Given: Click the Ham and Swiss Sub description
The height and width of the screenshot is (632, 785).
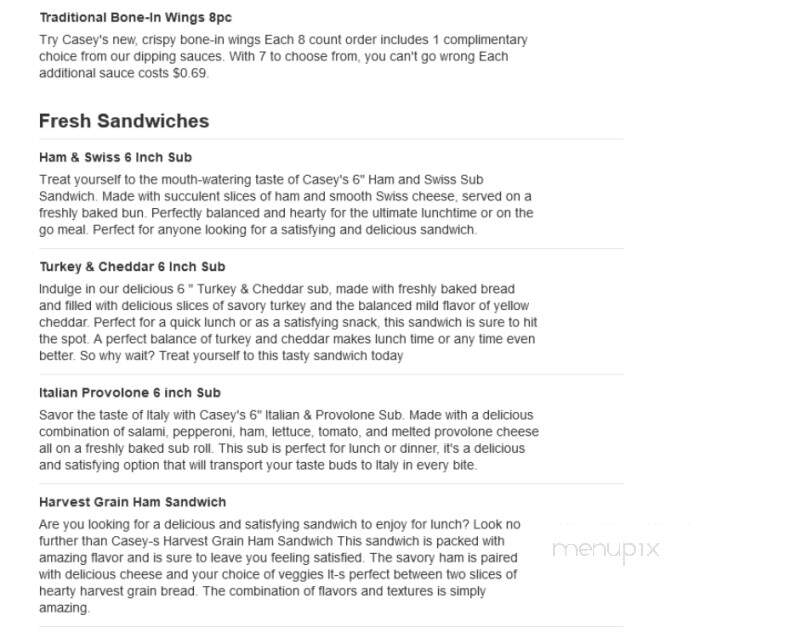Looking at the screenshot, I should pos(286,204).
